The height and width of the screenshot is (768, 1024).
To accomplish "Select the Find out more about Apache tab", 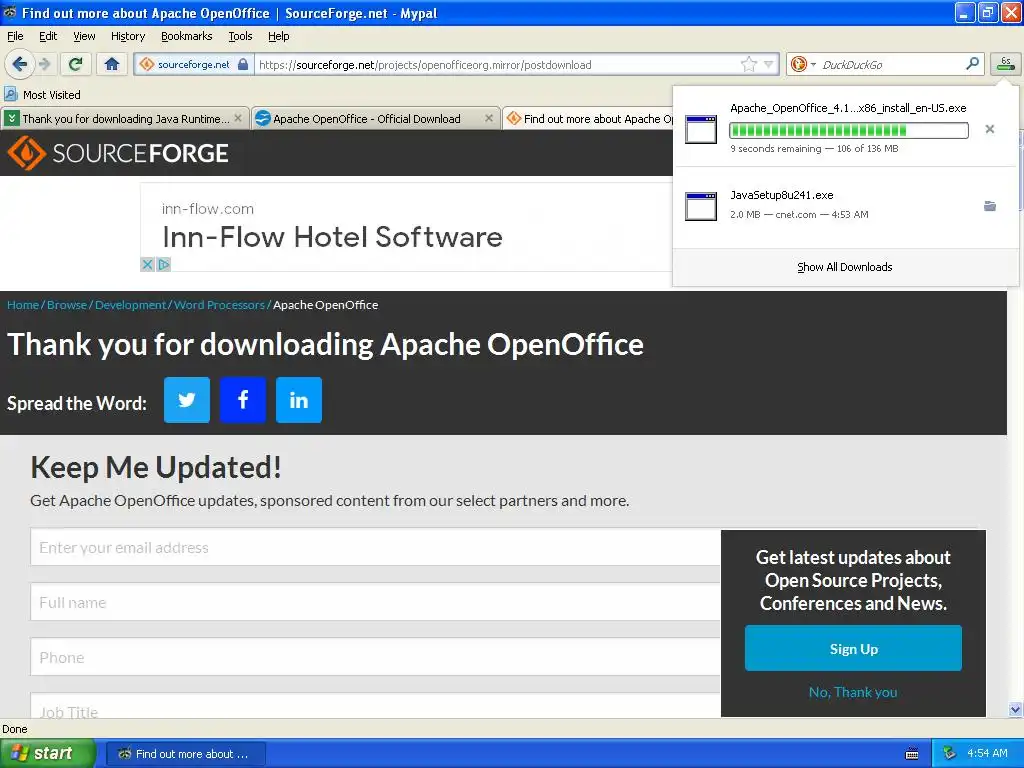I will [x=588, y=119].
